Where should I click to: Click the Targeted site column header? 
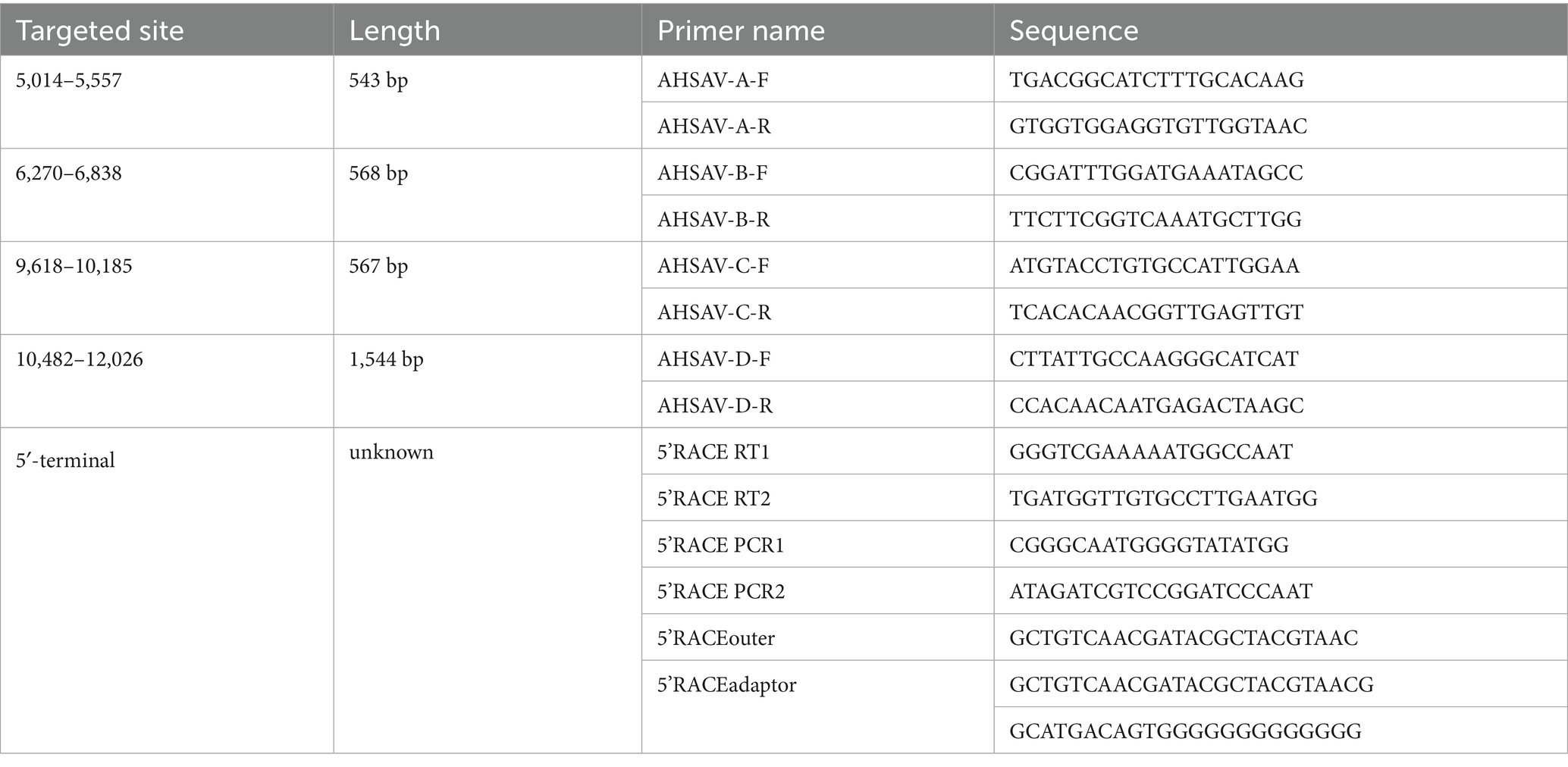pos(167,30)
